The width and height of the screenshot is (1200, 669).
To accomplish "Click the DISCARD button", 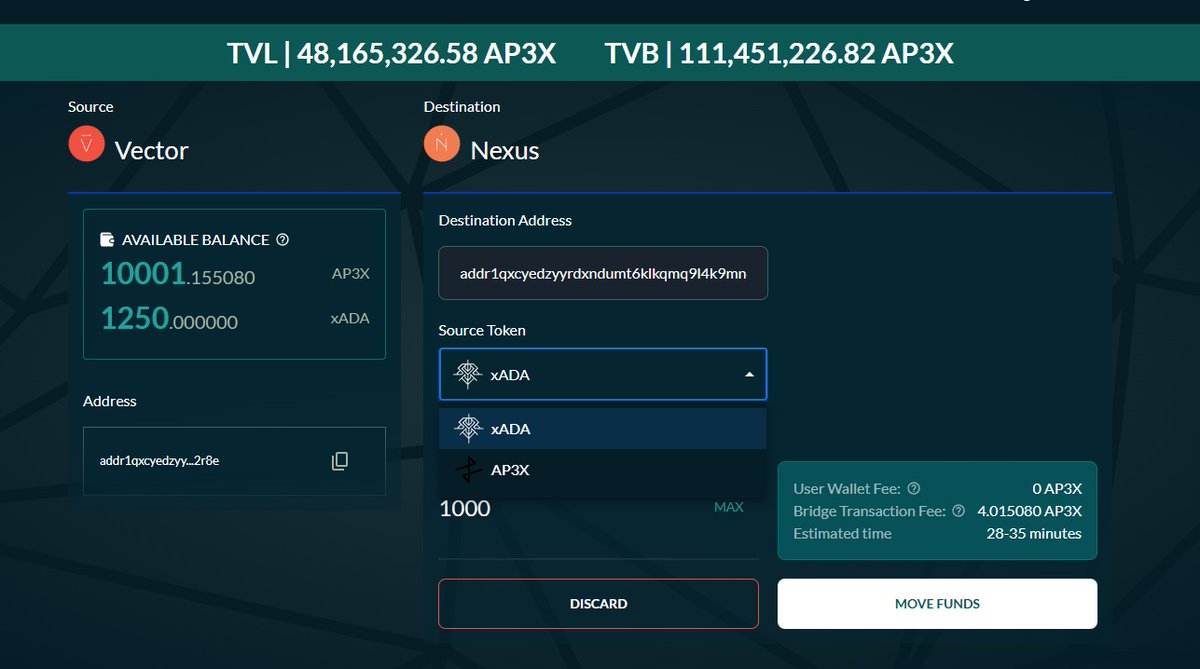I will pos(598,604).
